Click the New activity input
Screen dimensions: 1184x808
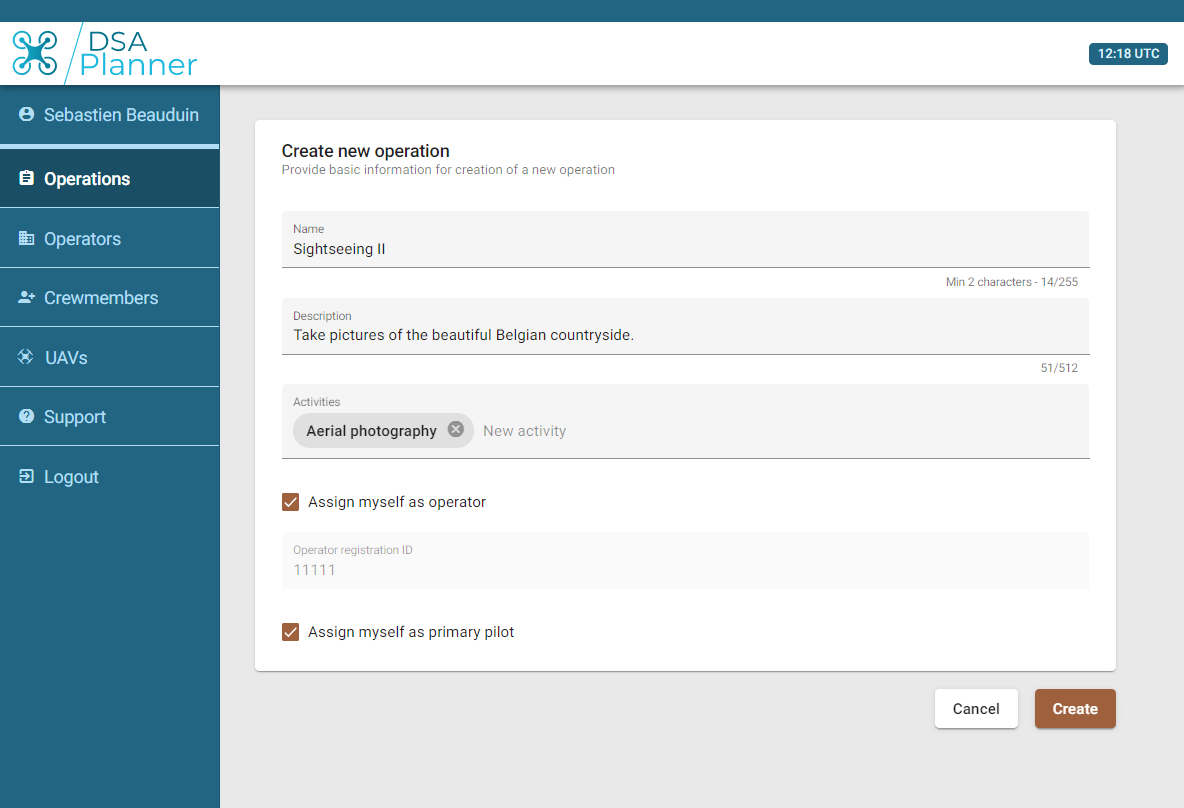(524, 430)
